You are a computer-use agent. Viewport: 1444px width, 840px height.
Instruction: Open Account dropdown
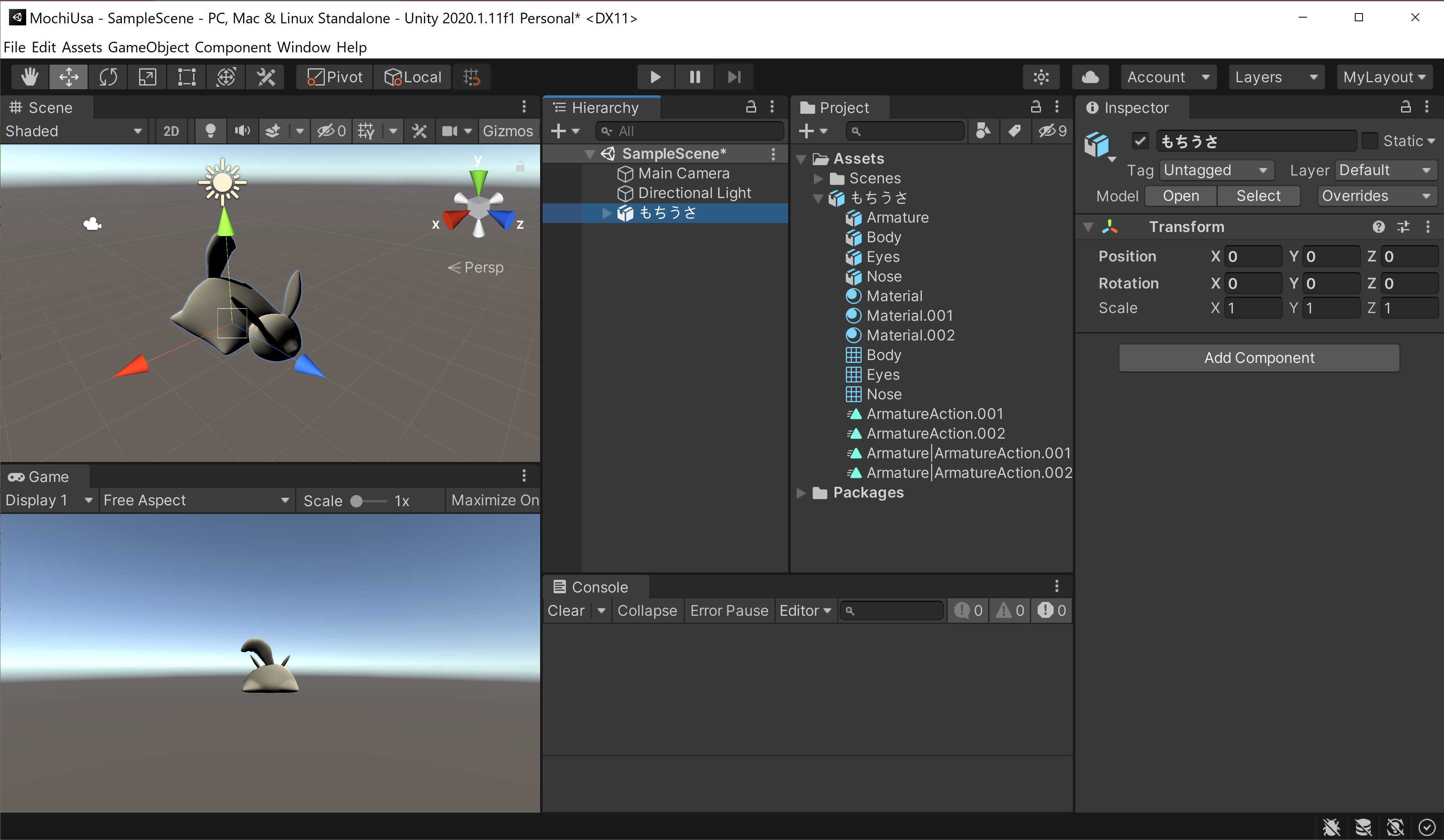pos(1169,77)
